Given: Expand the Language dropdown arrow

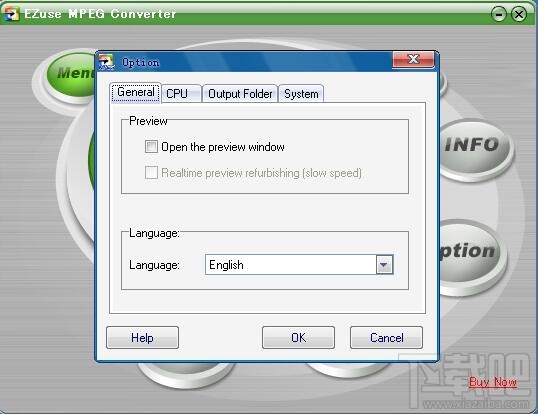Looking at the screenshot, I should point(384,264).
